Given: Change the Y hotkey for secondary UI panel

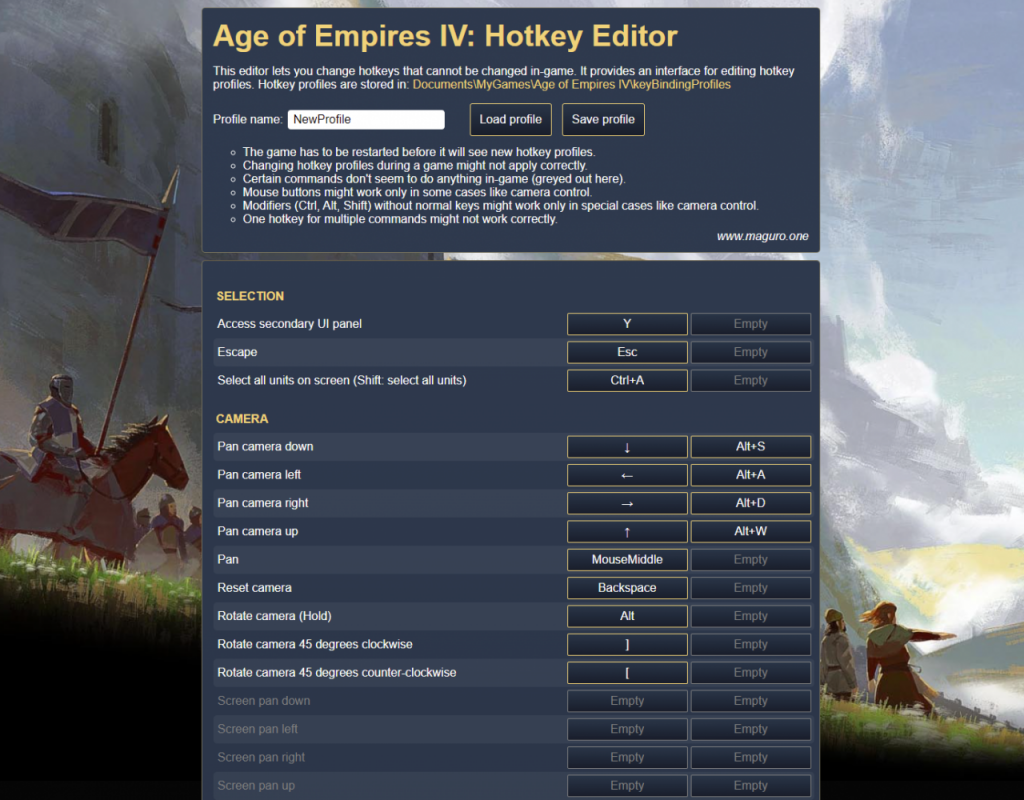Looking at the screenshot, I should (x=627, y=324).
